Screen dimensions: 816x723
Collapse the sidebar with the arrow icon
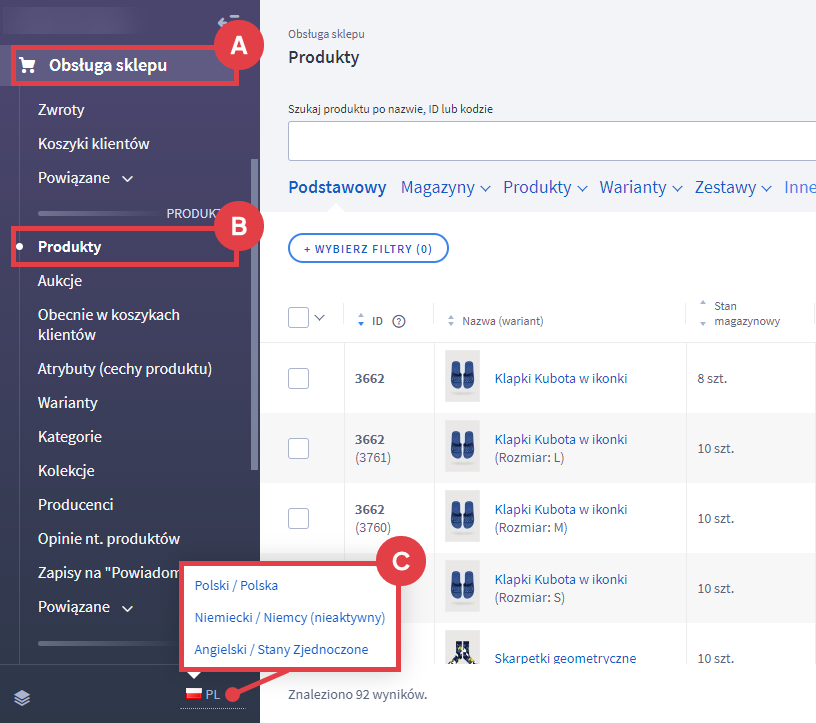(x=224, y=21)
